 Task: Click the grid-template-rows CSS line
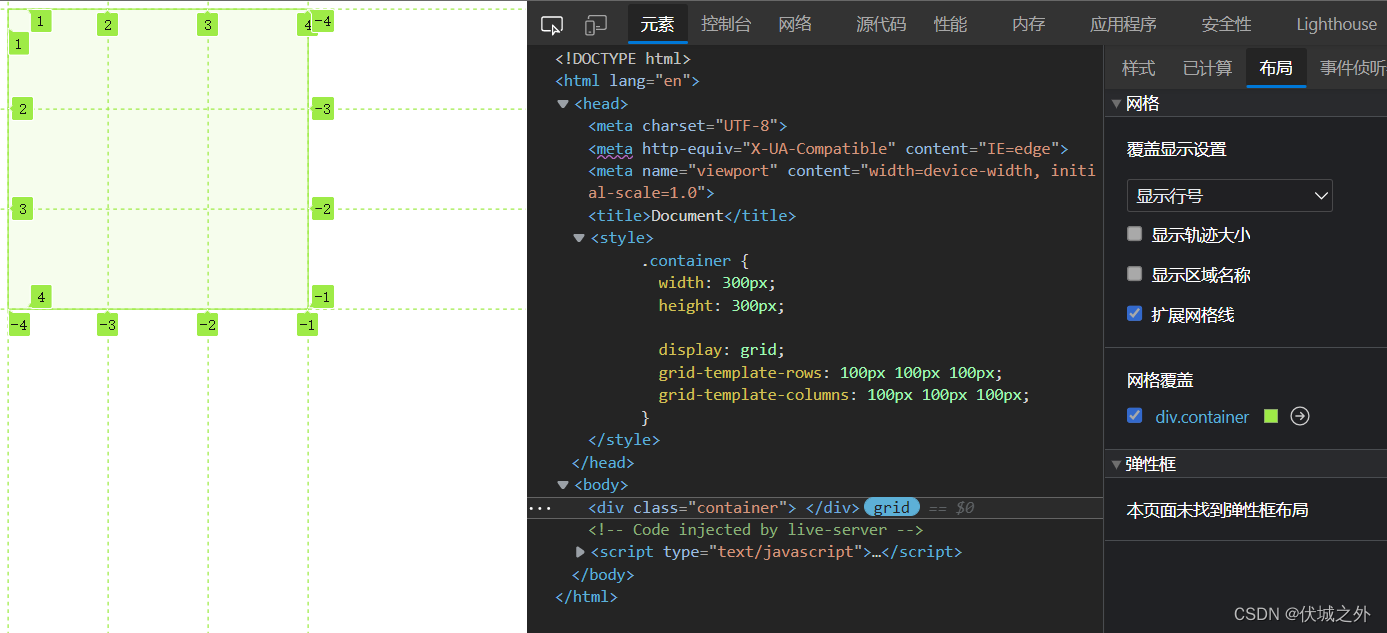[x=830, y=373]
